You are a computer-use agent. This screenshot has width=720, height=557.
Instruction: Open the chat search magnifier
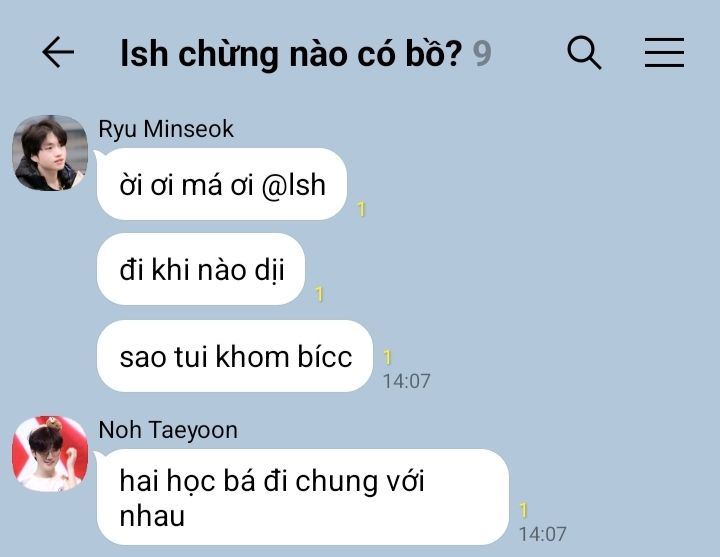point(584,53)
